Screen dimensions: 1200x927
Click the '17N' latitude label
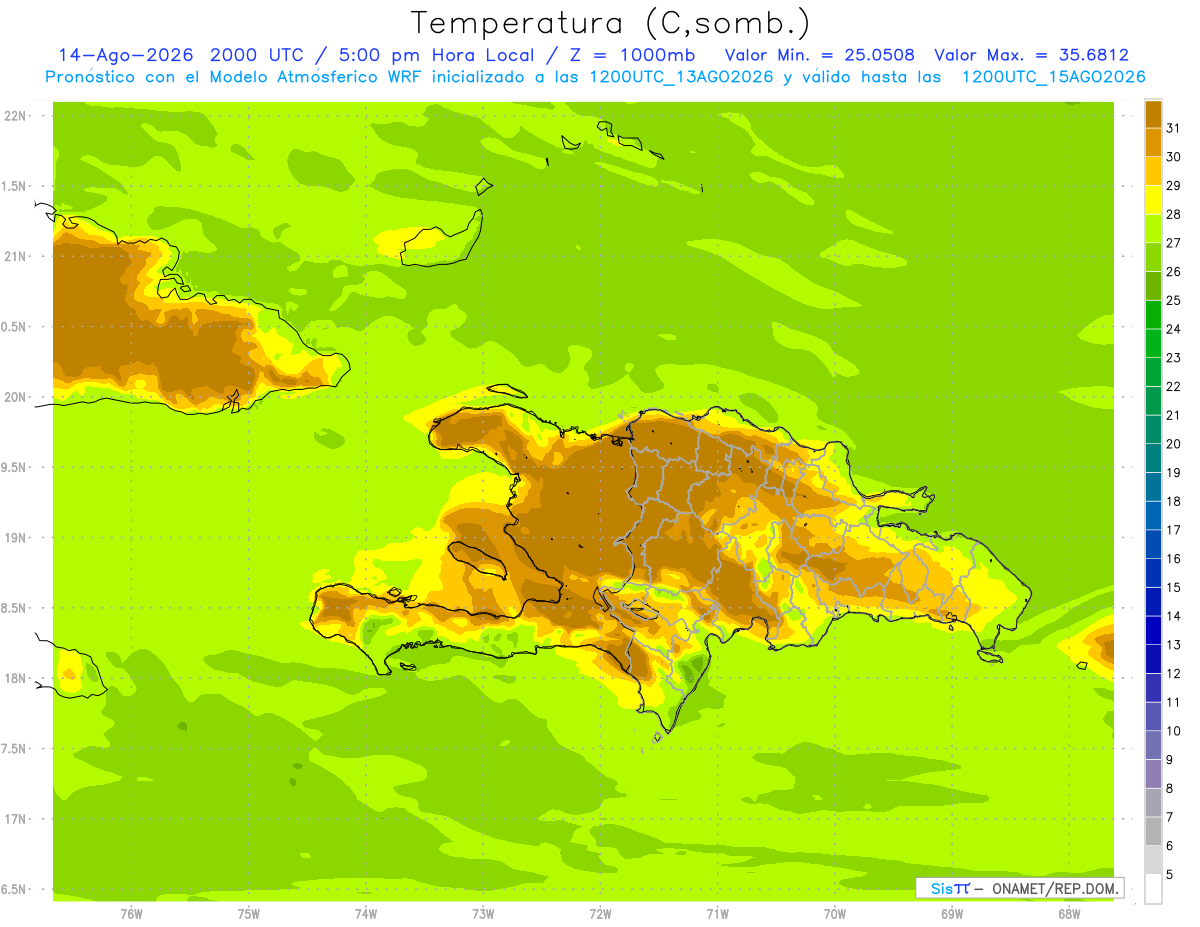[x=15, y=819]
